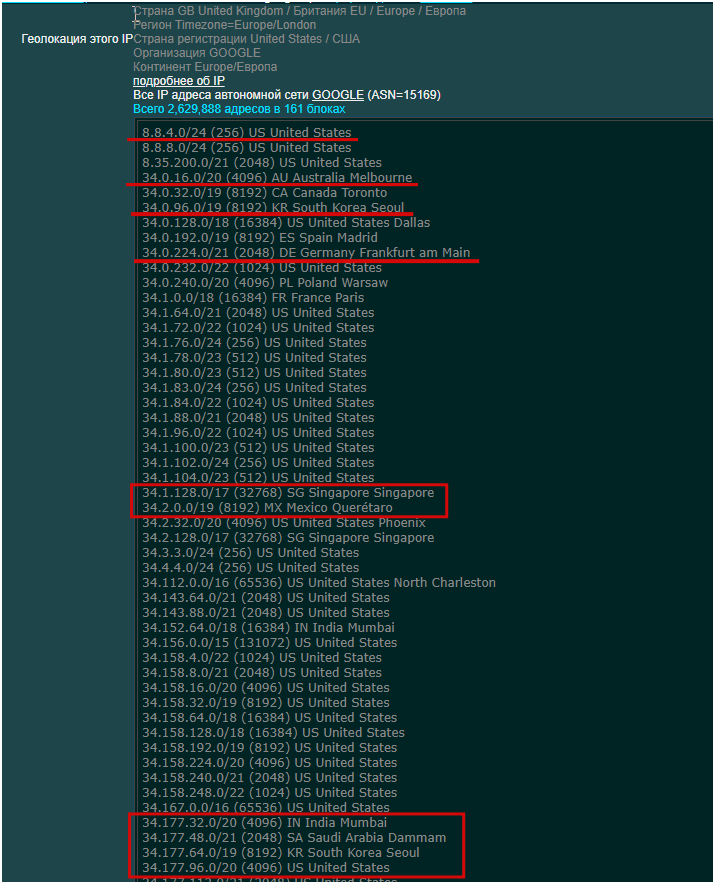Select the 34.177.48.0/21 Saudi Arabia Dammam row

coord(294,838)
